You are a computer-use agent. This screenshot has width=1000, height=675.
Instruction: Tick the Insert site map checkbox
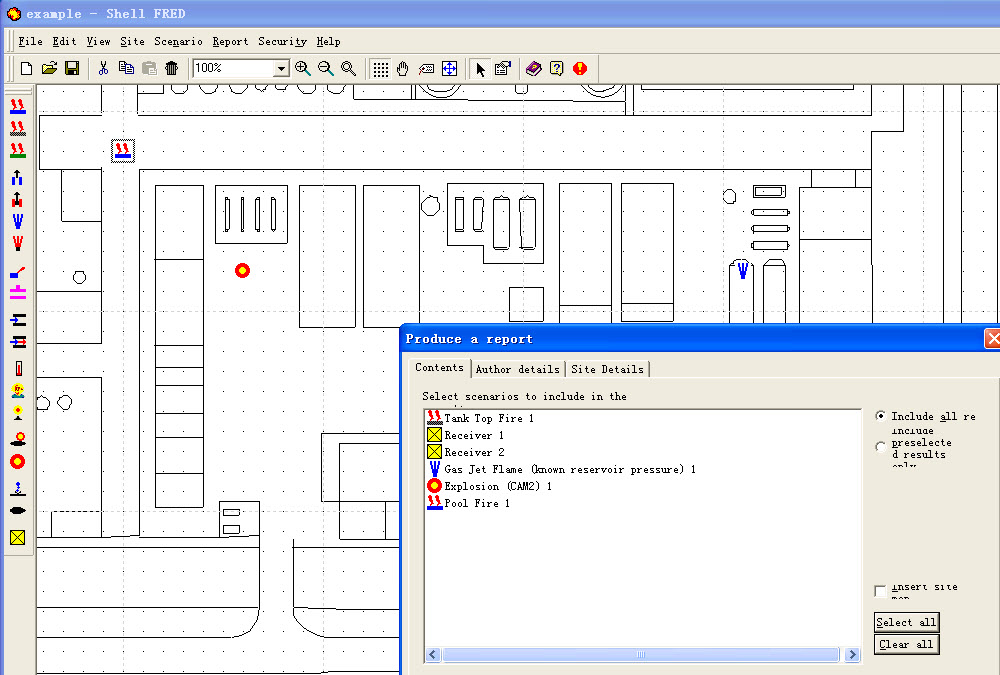coord(881,591)
